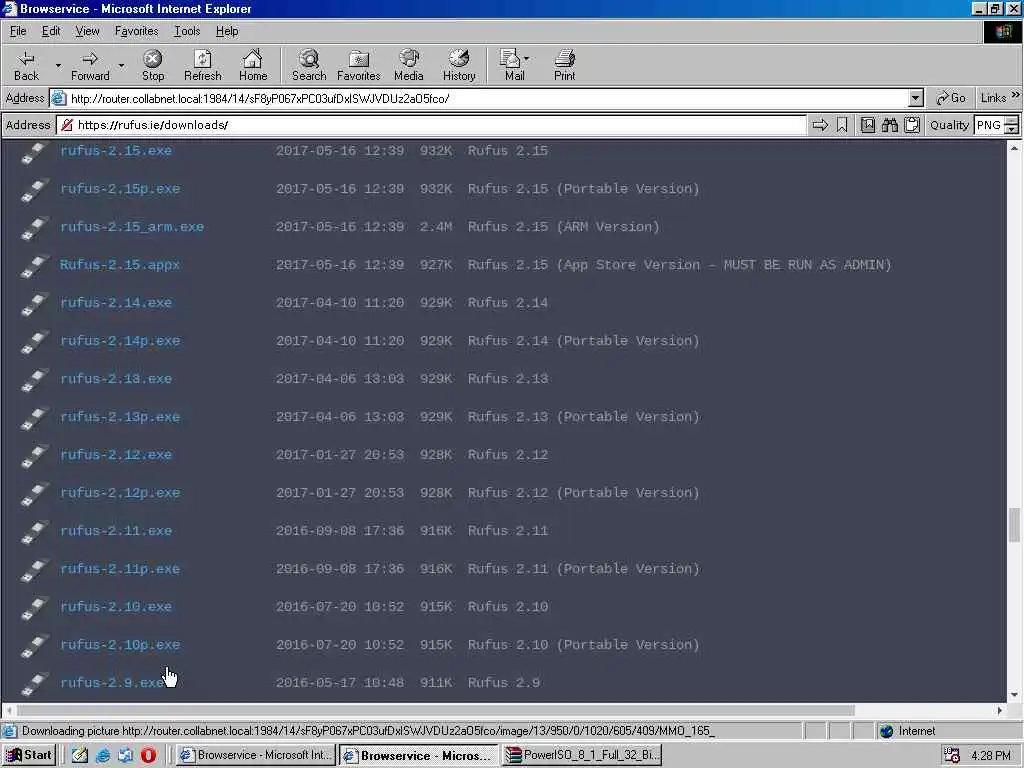Decrease Quality with the down stepper arrow
The width and height of the screenshot is (1024, 768).
(x=1012, y=129)
